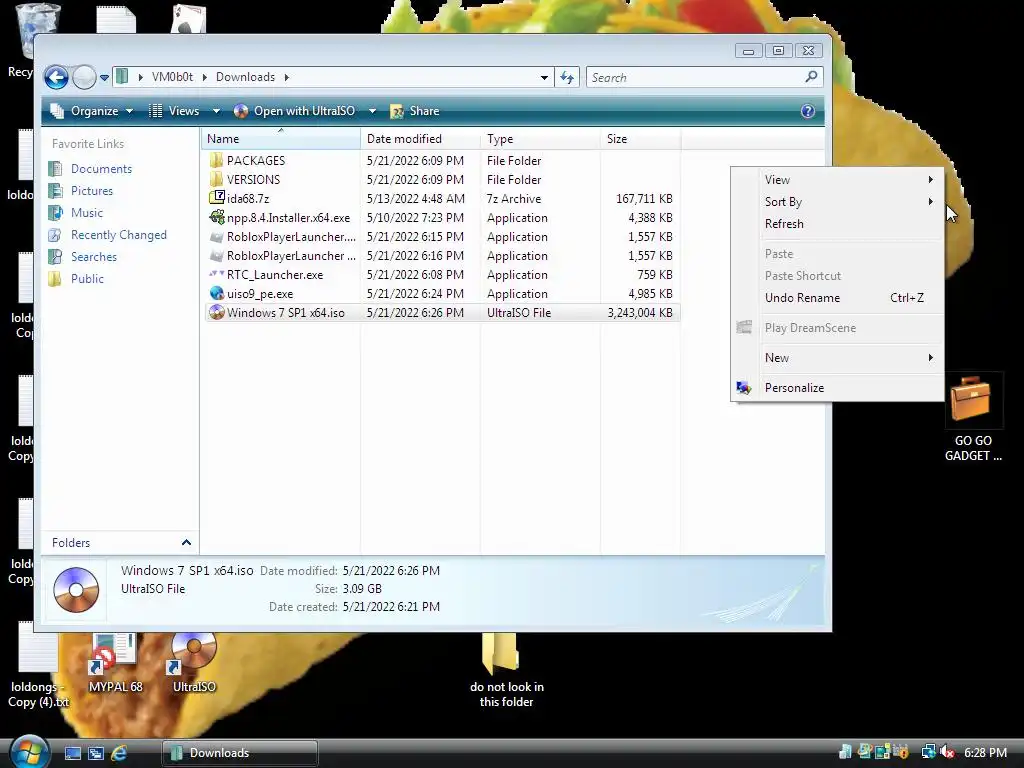The width and height of the screenshot is (1024, 768).
Task: Click the Share toolbar button
Action: point(415,111)
